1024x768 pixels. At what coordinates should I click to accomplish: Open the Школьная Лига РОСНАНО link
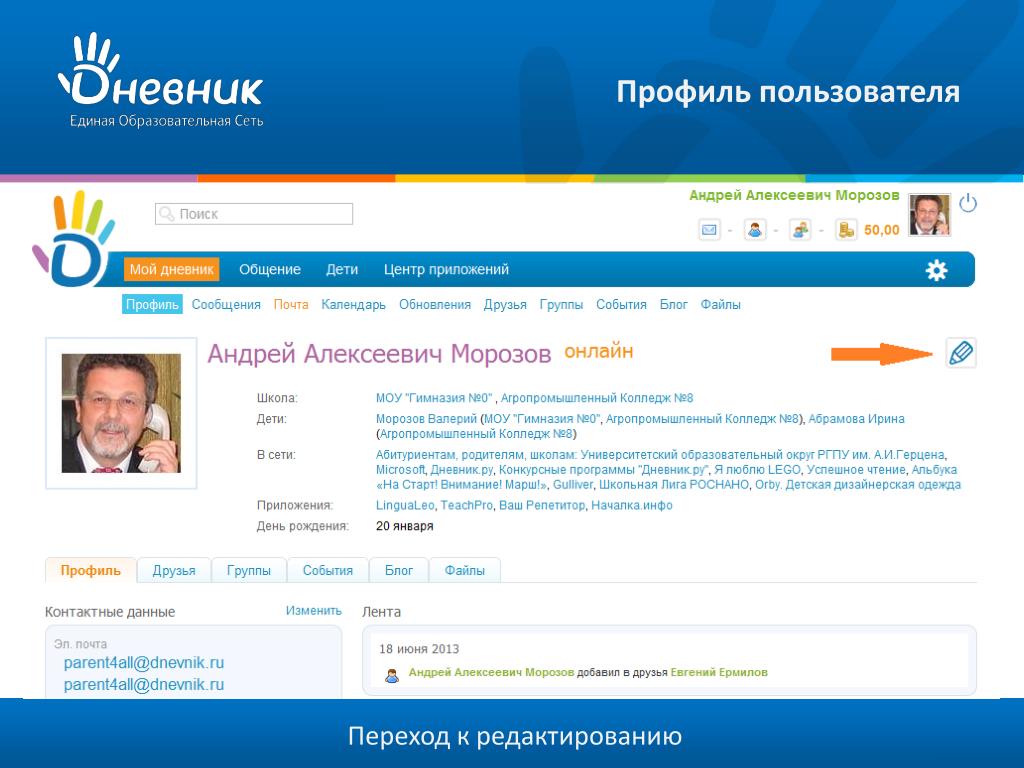coord(674,485)
